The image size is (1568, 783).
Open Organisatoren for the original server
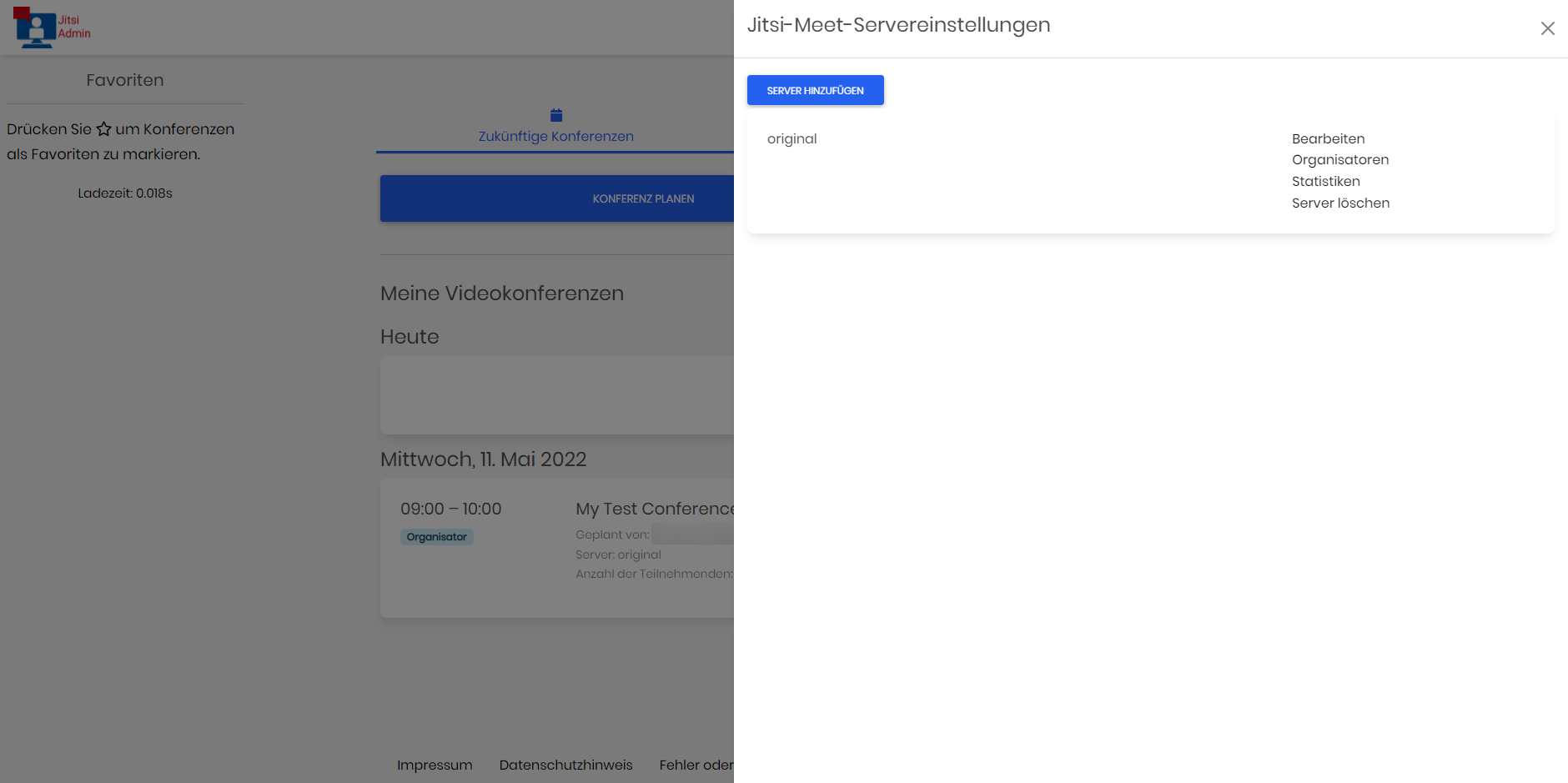click(x=1340, y=159)
